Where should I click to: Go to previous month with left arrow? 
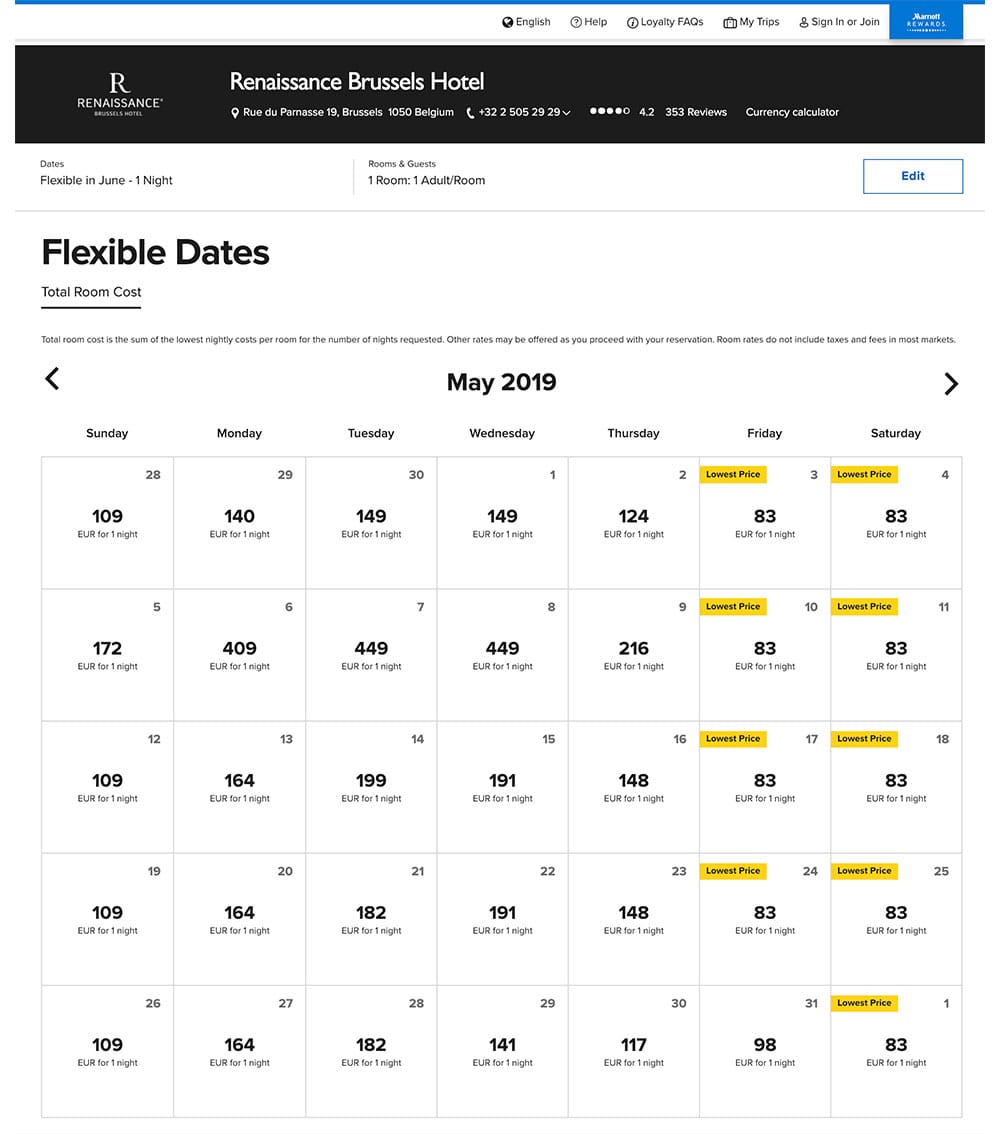[52, 378]
